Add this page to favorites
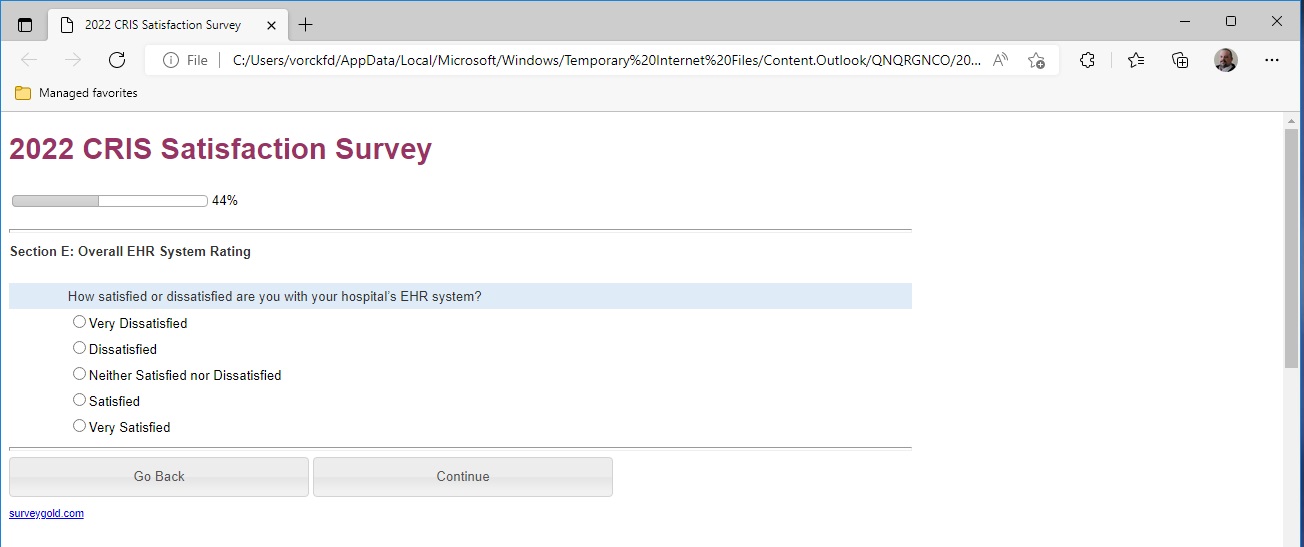 coord(1036,60)
